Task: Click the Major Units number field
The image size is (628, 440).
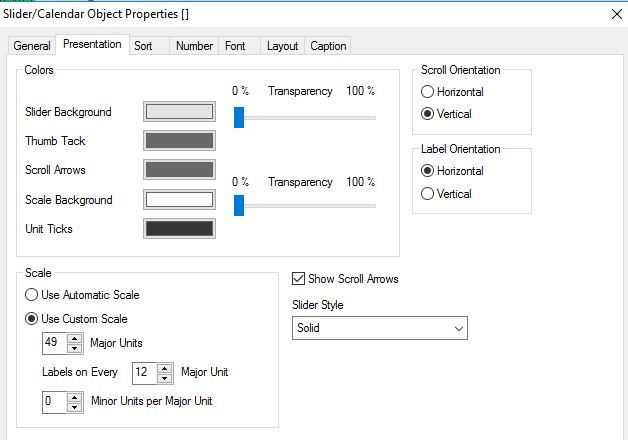Action: coord(53,343)
